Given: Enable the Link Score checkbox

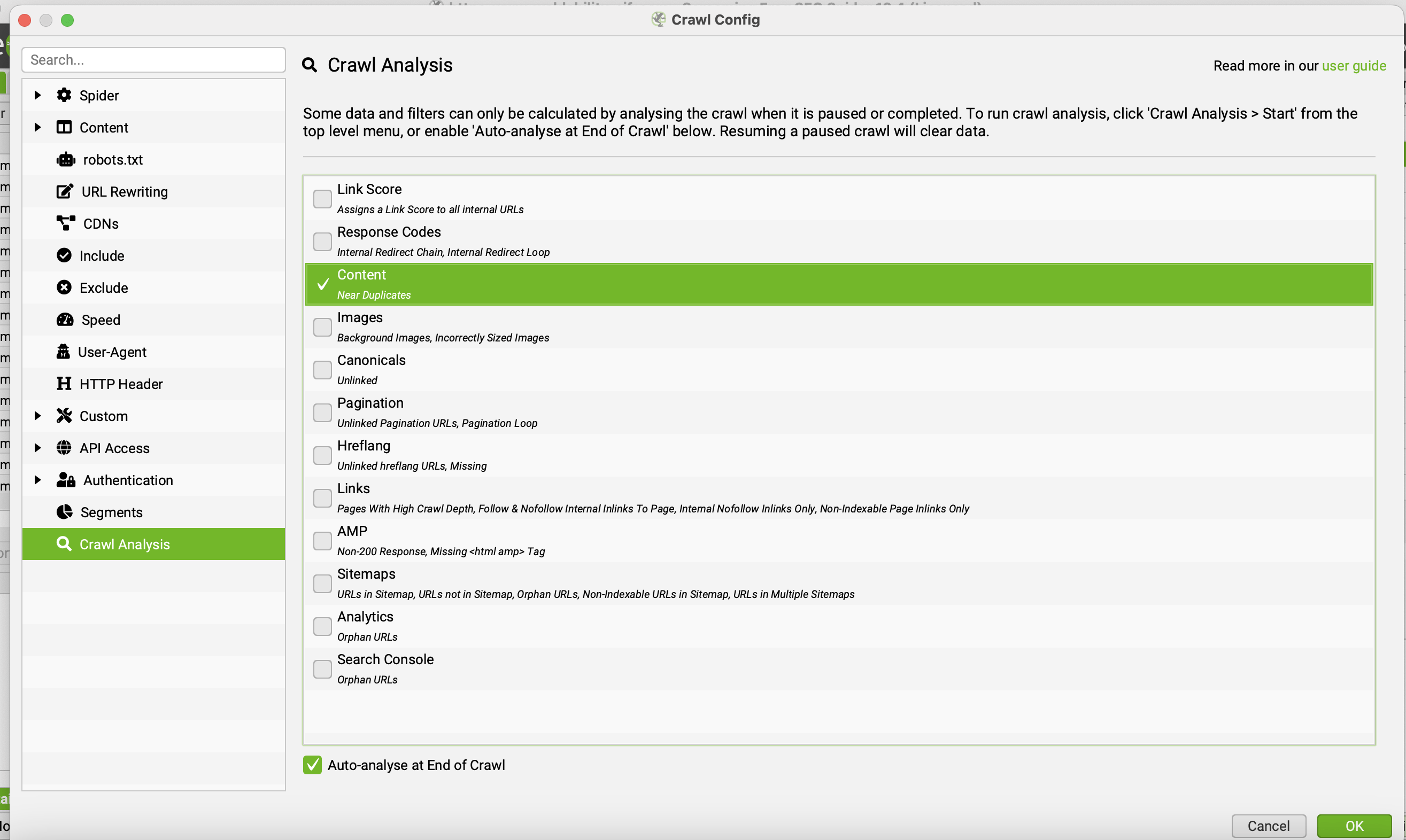Looking at the screenshot, I should [x=322, y=199].
